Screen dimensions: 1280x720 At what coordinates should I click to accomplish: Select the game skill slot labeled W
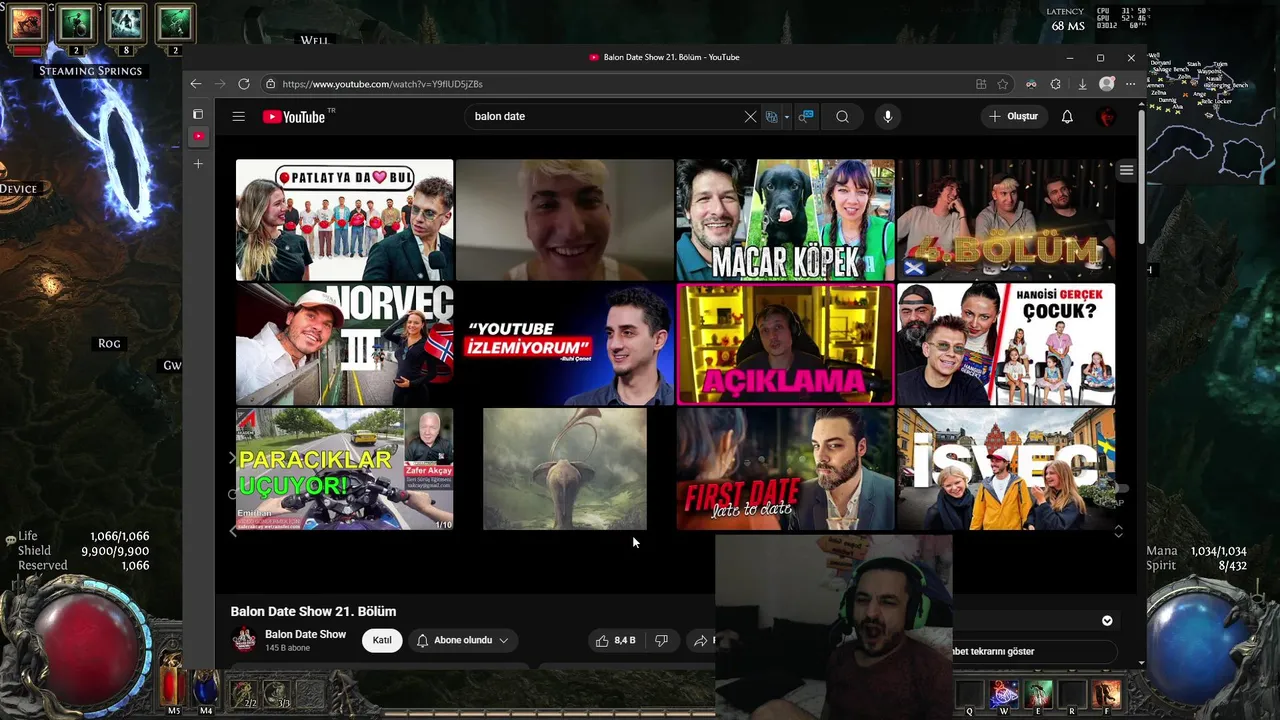point(1004,693)
